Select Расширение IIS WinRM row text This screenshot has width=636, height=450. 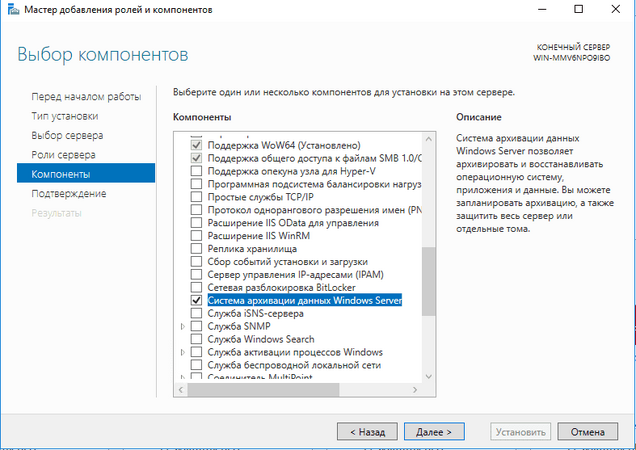(259, 236)
